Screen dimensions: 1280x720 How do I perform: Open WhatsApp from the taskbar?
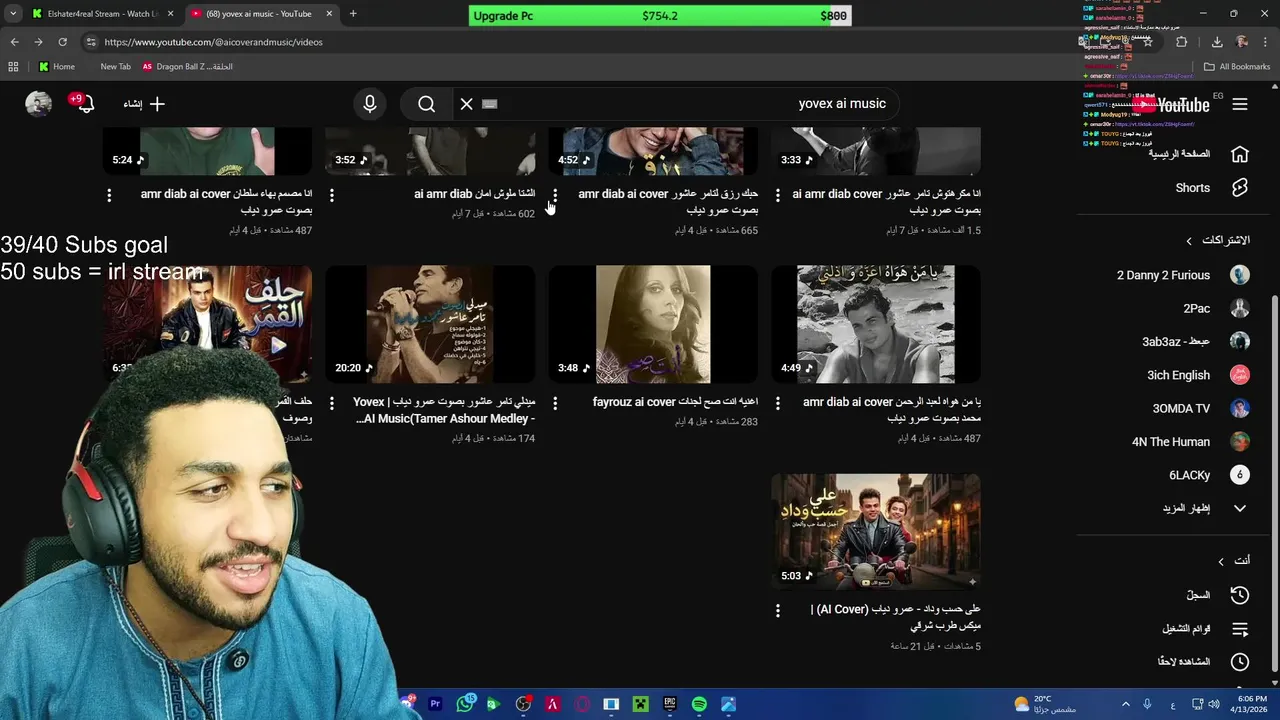tap(465, 704)
